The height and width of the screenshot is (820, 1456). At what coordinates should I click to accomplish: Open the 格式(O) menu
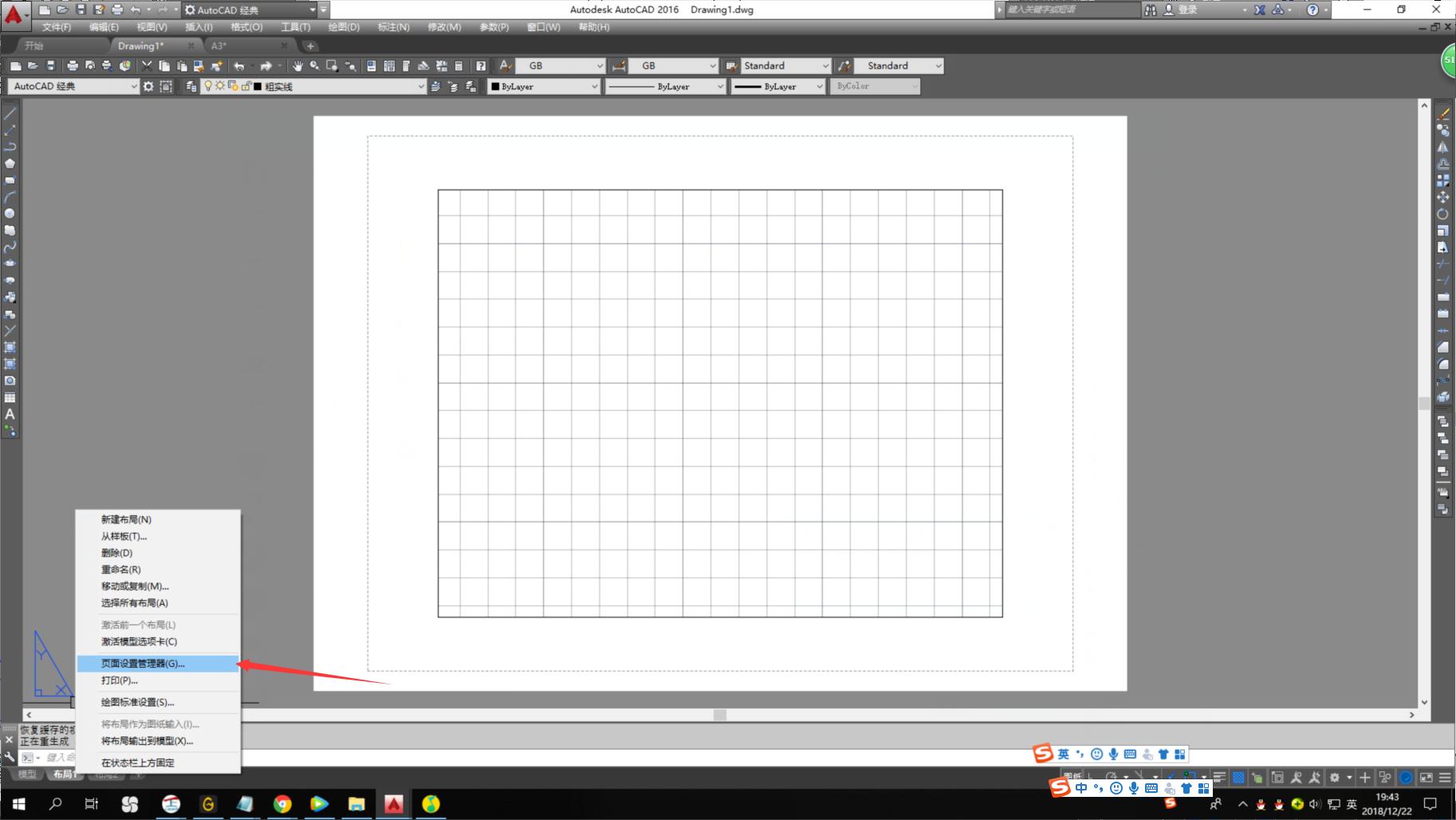tap(246, 27)
